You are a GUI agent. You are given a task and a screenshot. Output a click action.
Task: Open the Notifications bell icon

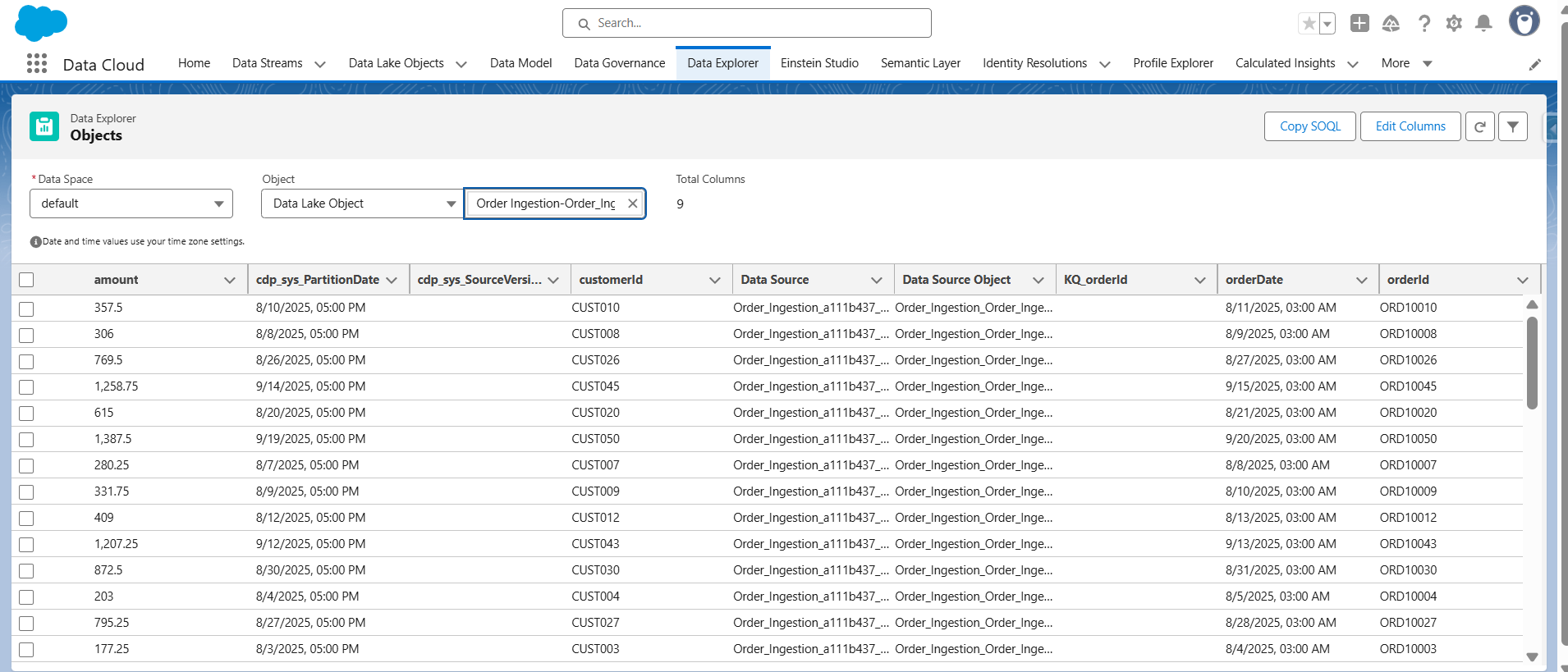[x=1483, y=24]
